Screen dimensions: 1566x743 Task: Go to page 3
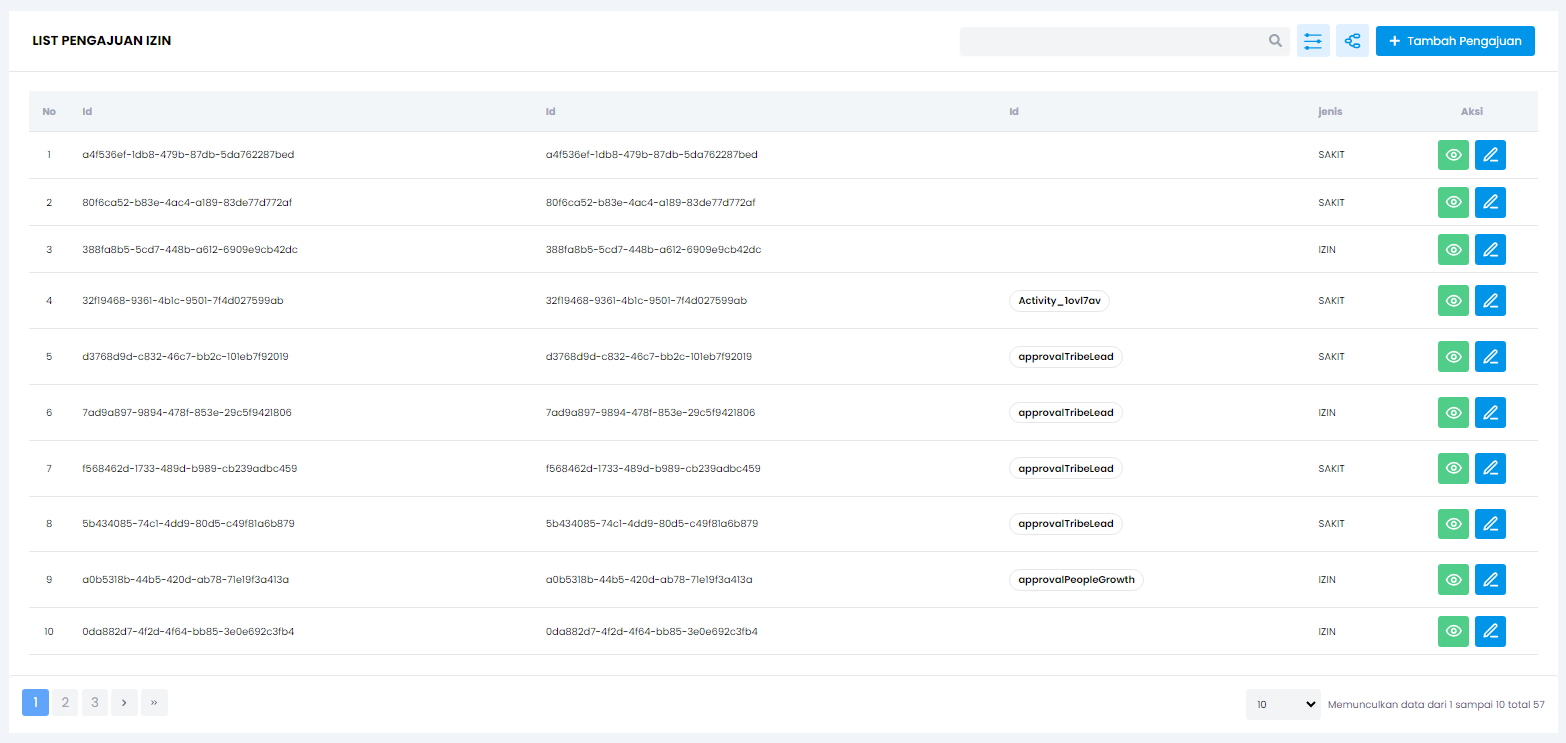tap(95, 703)
